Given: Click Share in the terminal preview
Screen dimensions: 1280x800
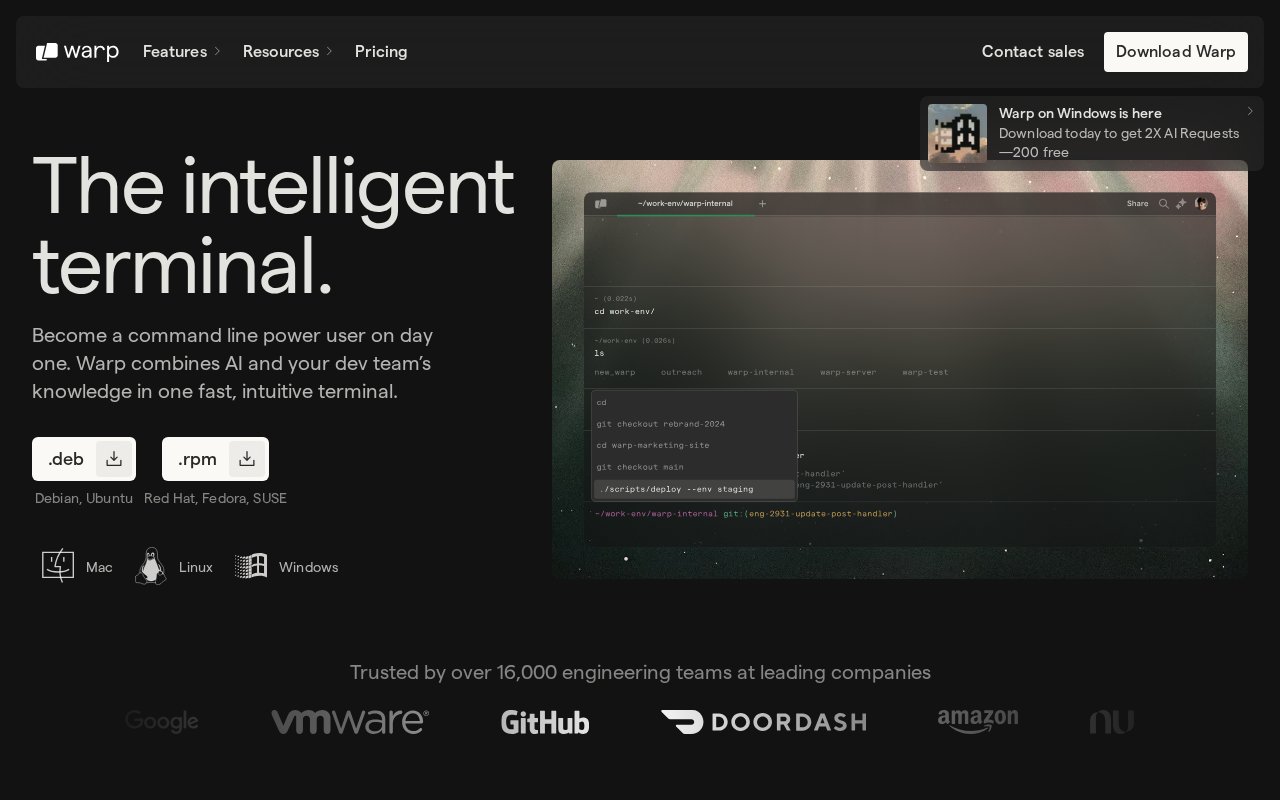Looking at the screenshot, I should 1138,204.
